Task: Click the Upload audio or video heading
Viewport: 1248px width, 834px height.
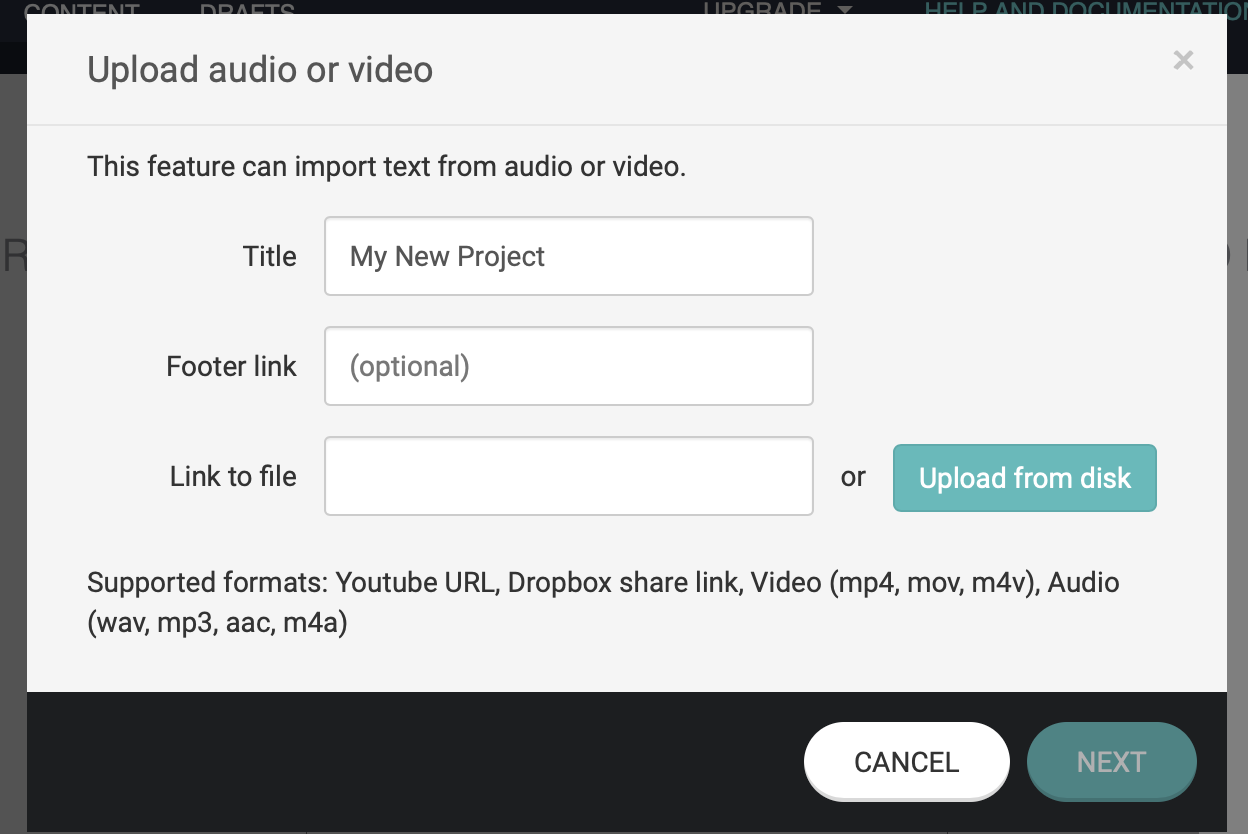Action: (260, 70)
